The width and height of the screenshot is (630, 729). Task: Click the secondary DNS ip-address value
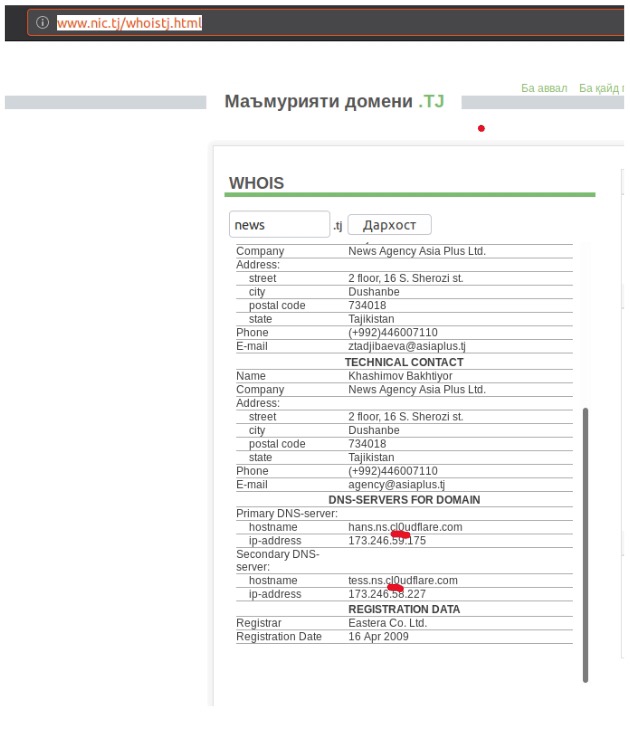[387, 594]
